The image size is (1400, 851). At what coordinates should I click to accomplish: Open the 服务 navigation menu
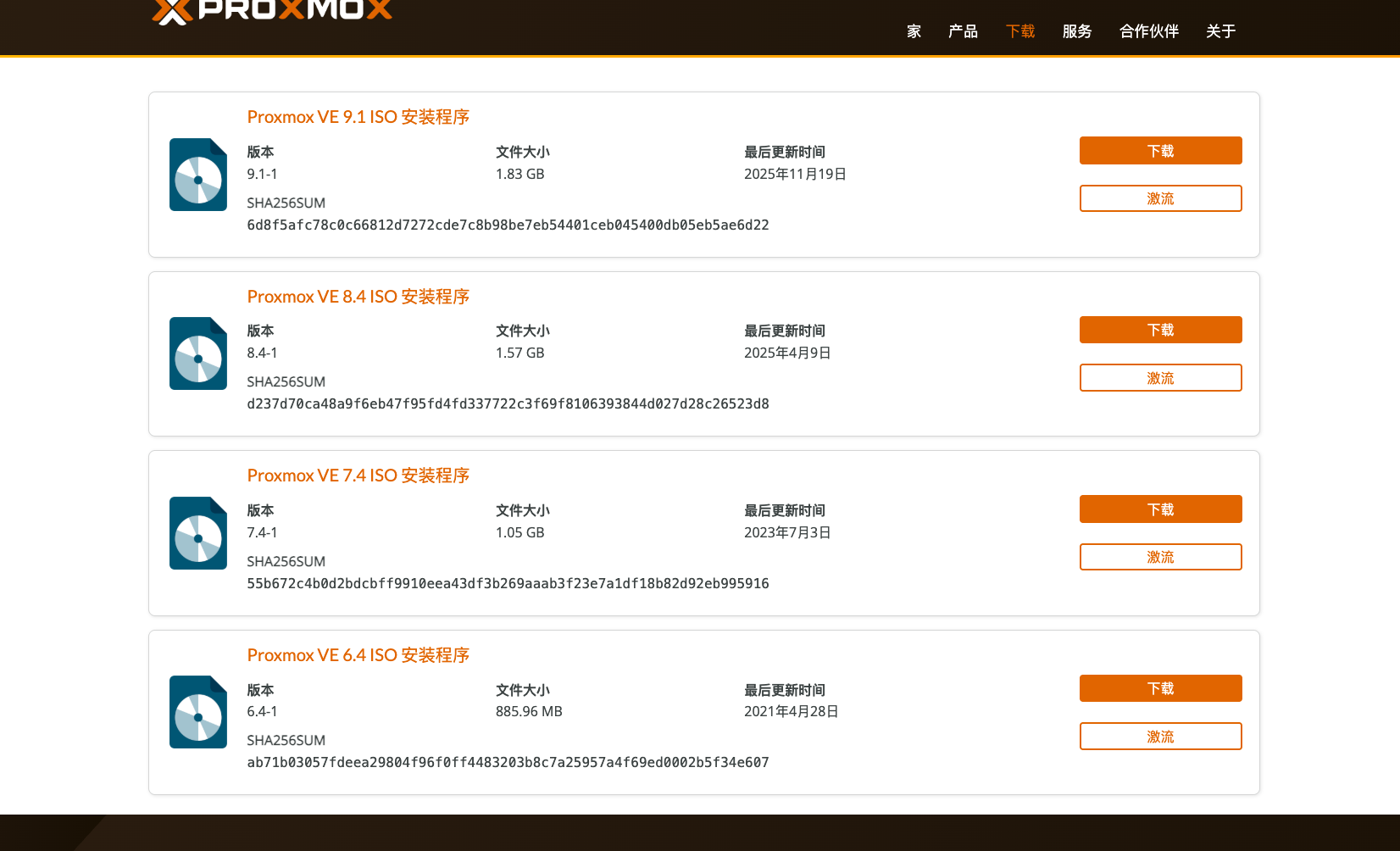pos(1077,31)
